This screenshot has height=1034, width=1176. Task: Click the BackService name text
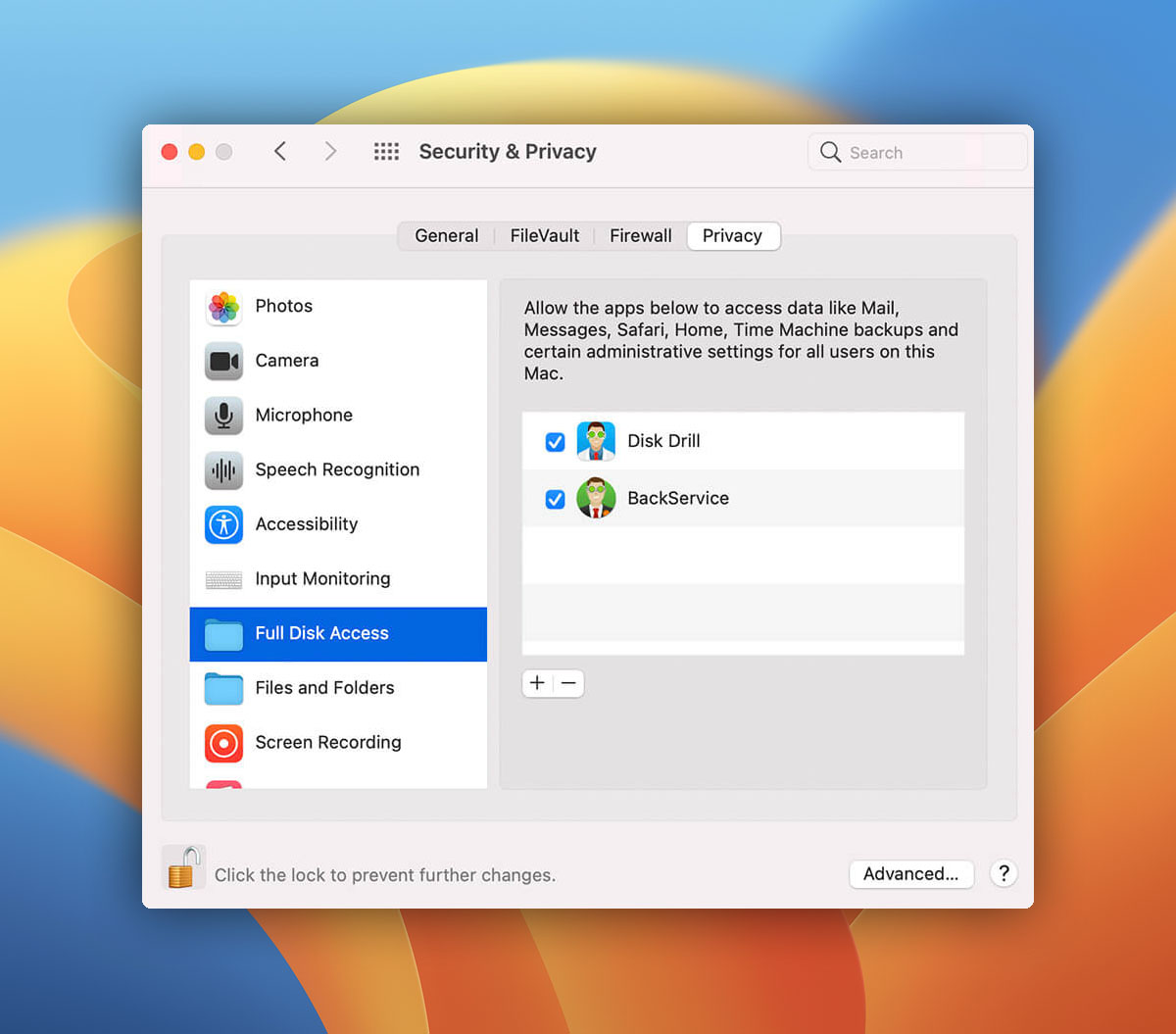678,498
